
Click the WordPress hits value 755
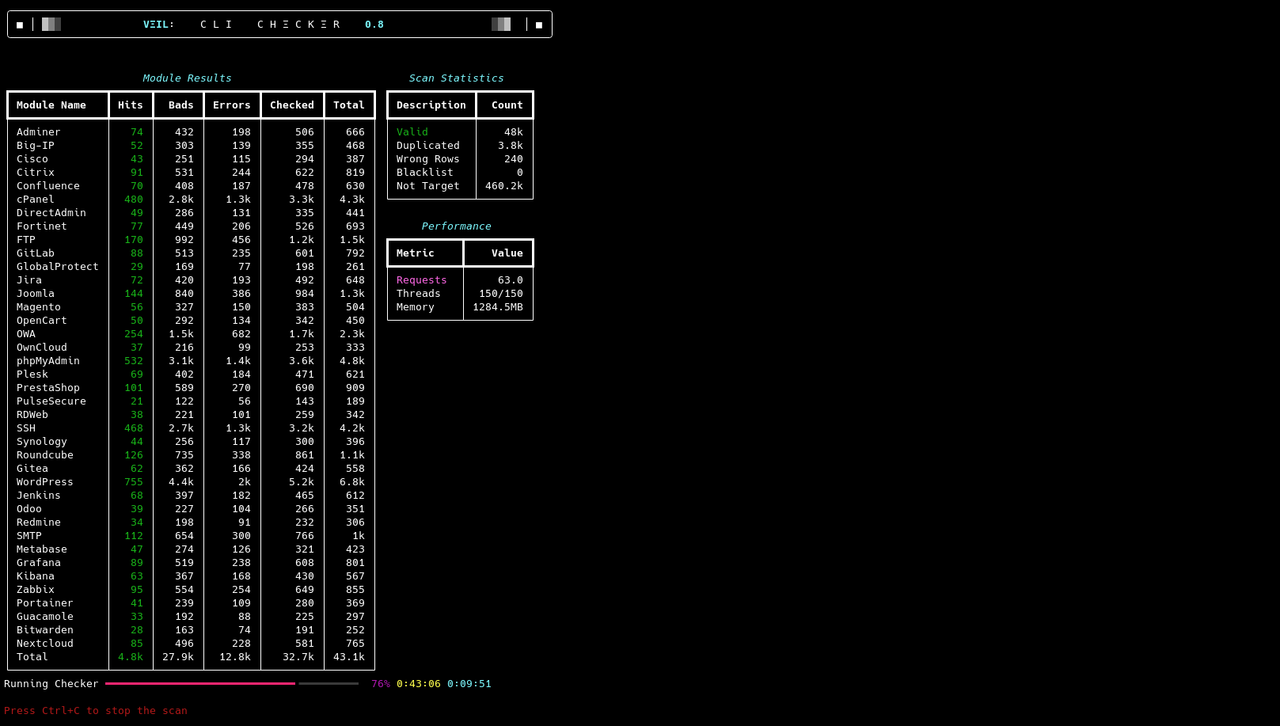134,482
